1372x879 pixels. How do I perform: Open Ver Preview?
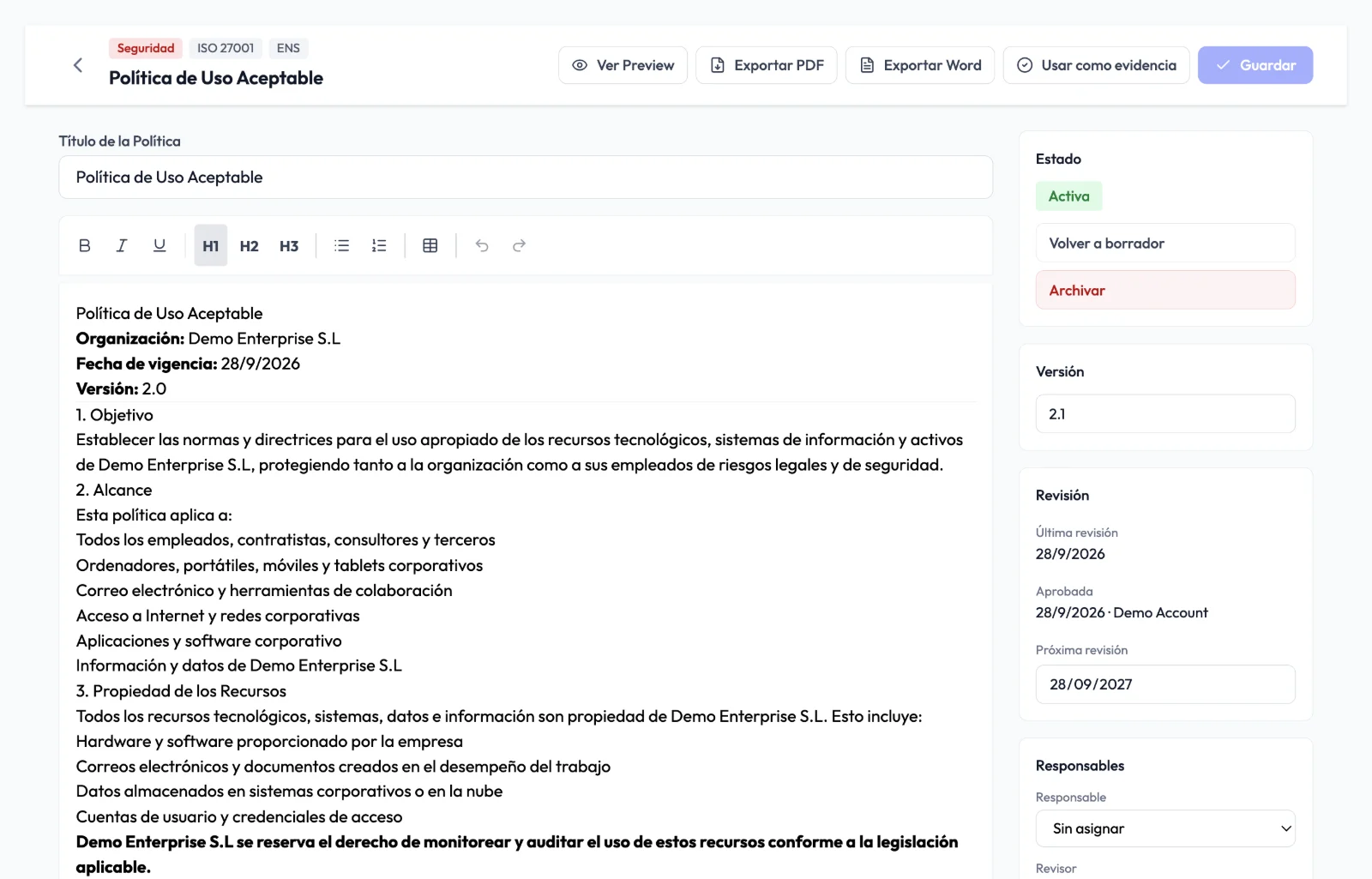tap(623, 65)
